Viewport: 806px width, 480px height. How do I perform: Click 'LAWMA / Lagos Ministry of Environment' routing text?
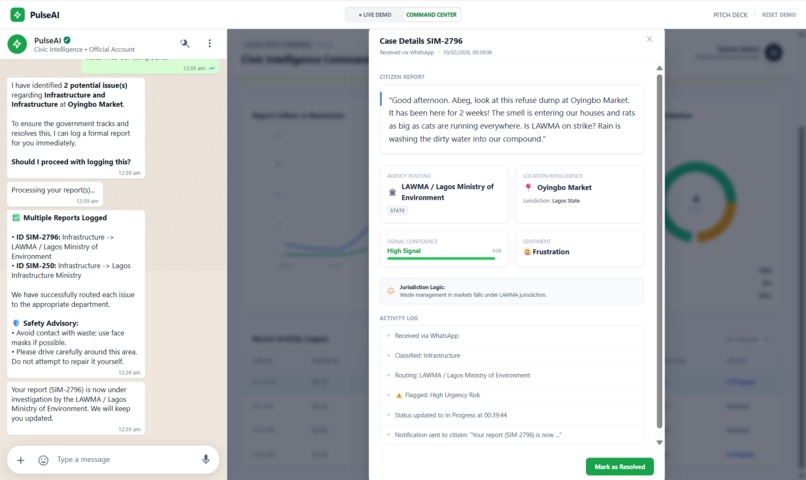(x=447, y=192)
